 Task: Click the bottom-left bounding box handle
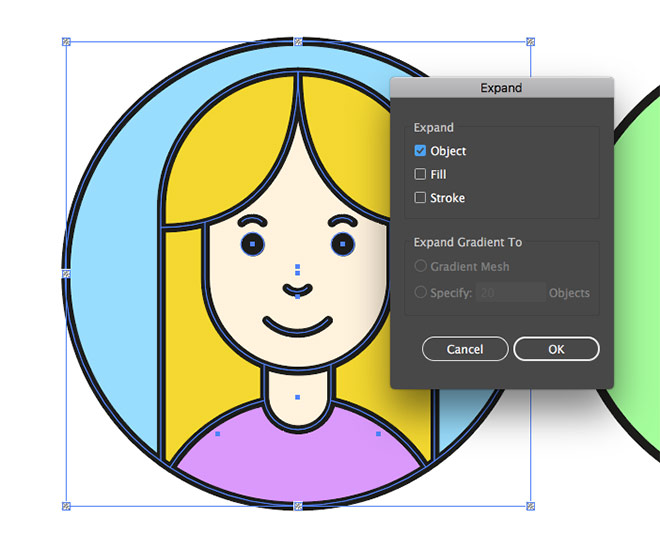click(x=66, y=506)
